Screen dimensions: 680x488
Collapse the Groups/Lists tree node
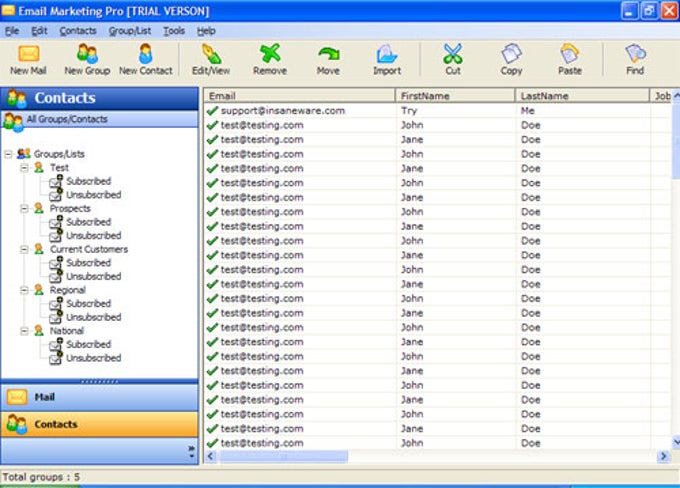tap(8, 154)
